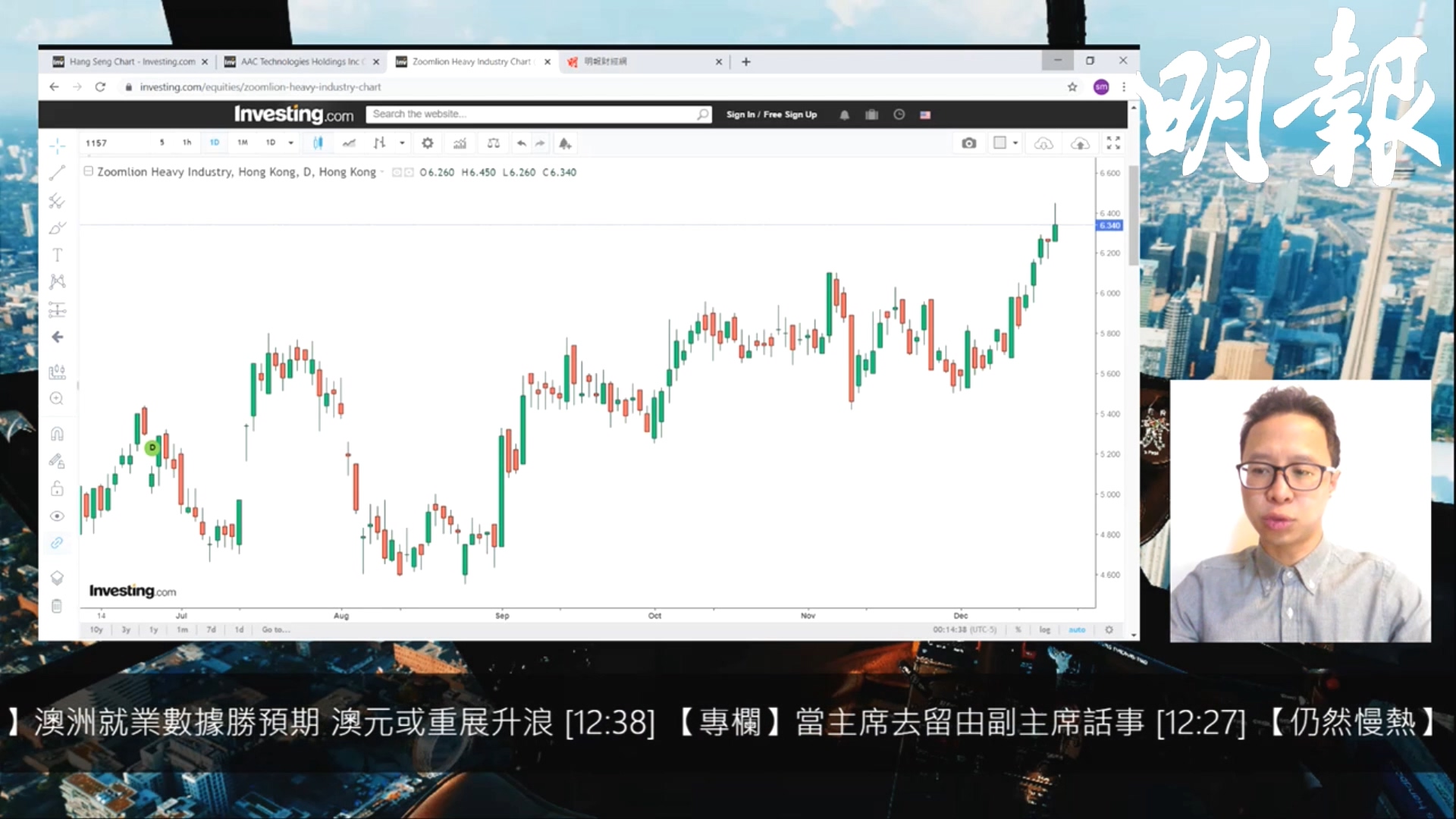
Task: Open bottom-right chart settings gear
Action: (1109, 629)
